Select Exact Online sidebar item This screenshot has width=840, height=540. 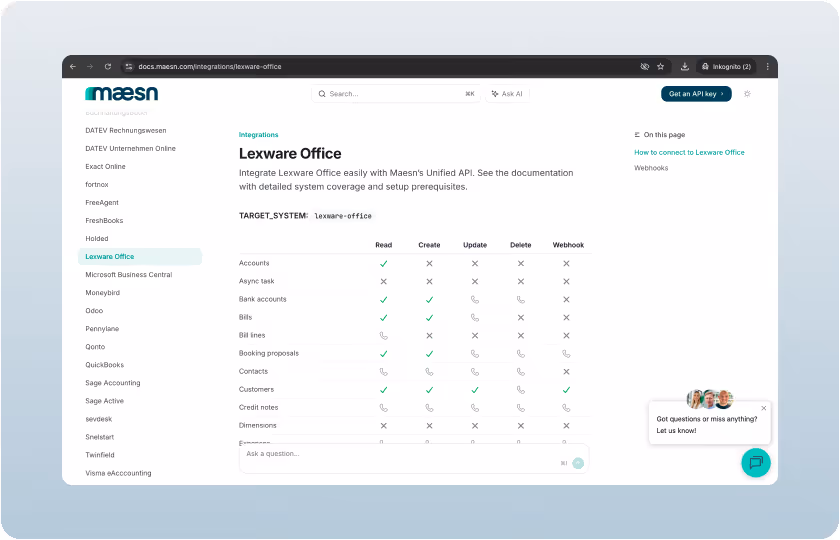click(106, 167)
